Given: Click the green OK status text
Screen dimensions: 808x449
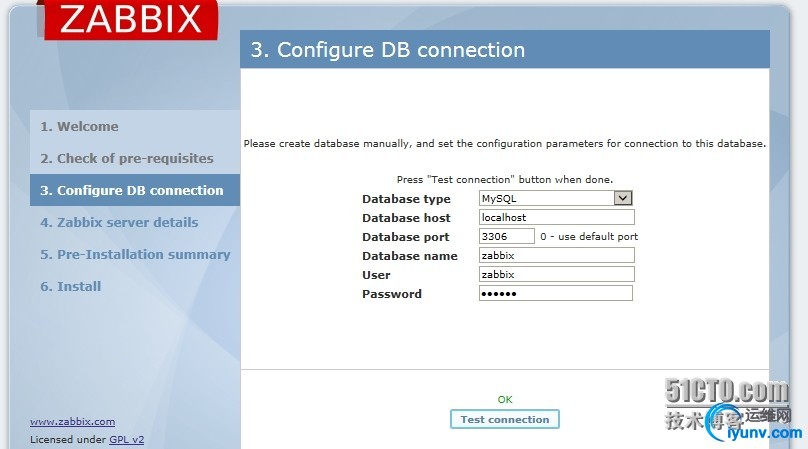Looking at the screenshot, I should point(505,400).
